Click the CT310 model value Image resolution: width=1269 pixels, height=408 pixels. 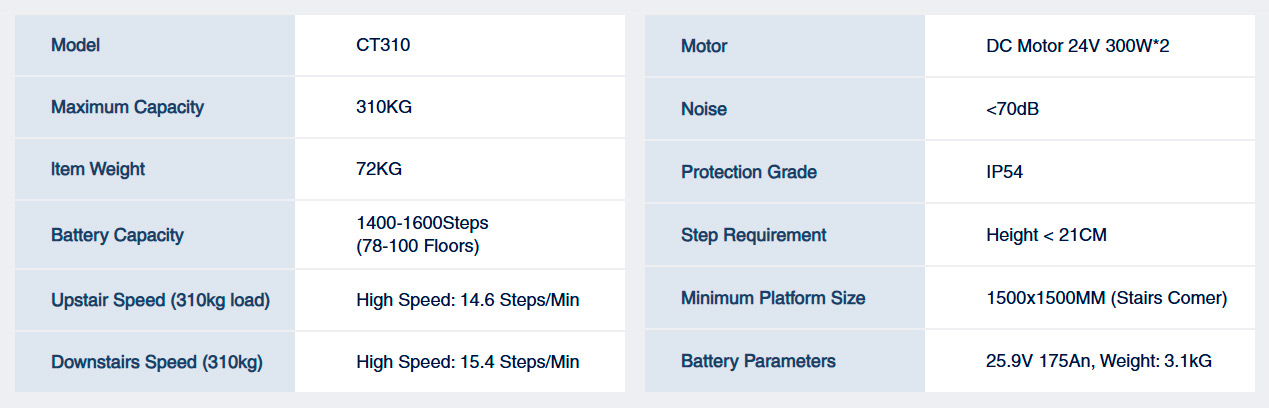click(381, 45)
